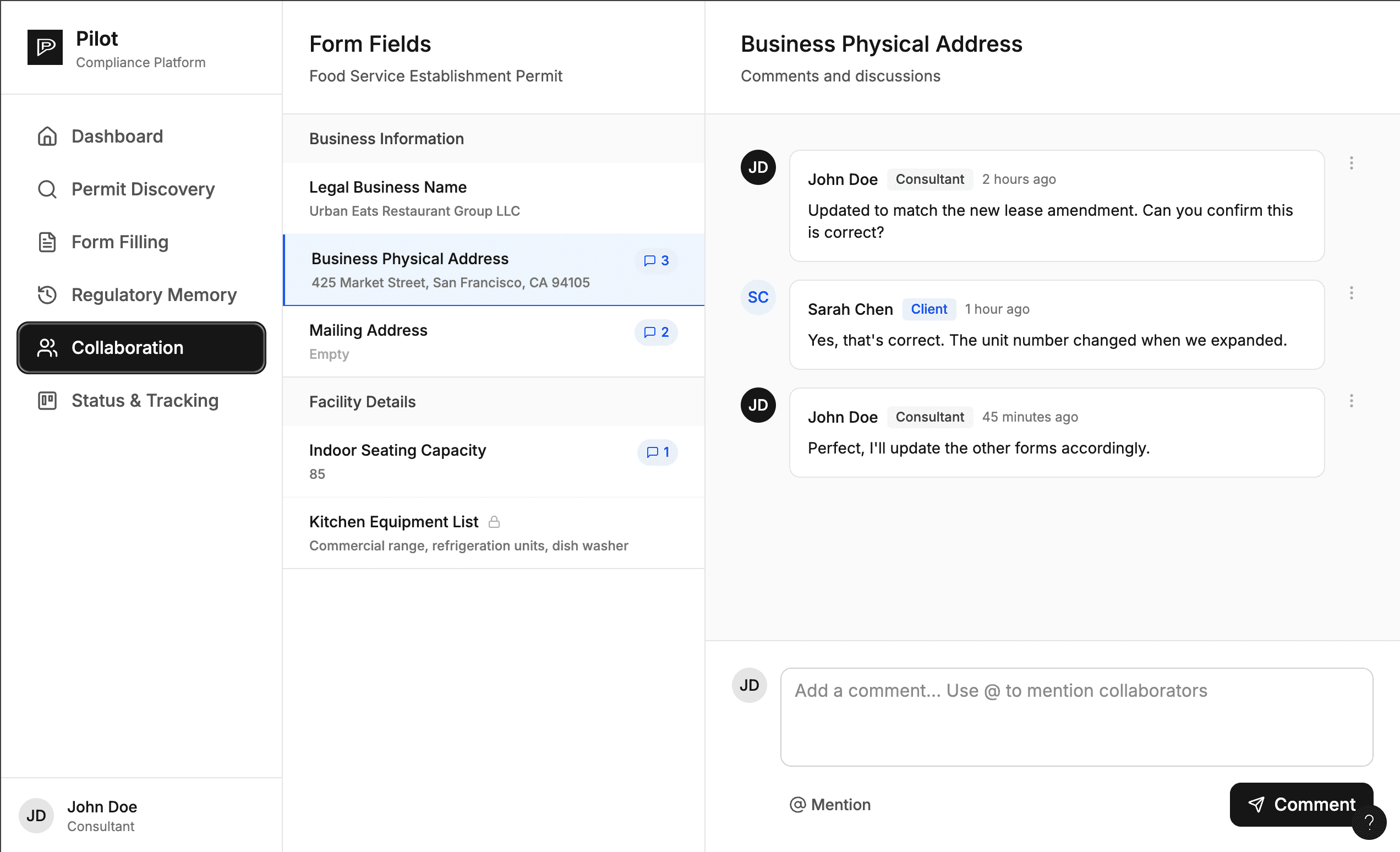The width and height of the screenshot is (1400, 852).
Task: Open John Doe profile at sidebar bottom
Action: (101, 816)
